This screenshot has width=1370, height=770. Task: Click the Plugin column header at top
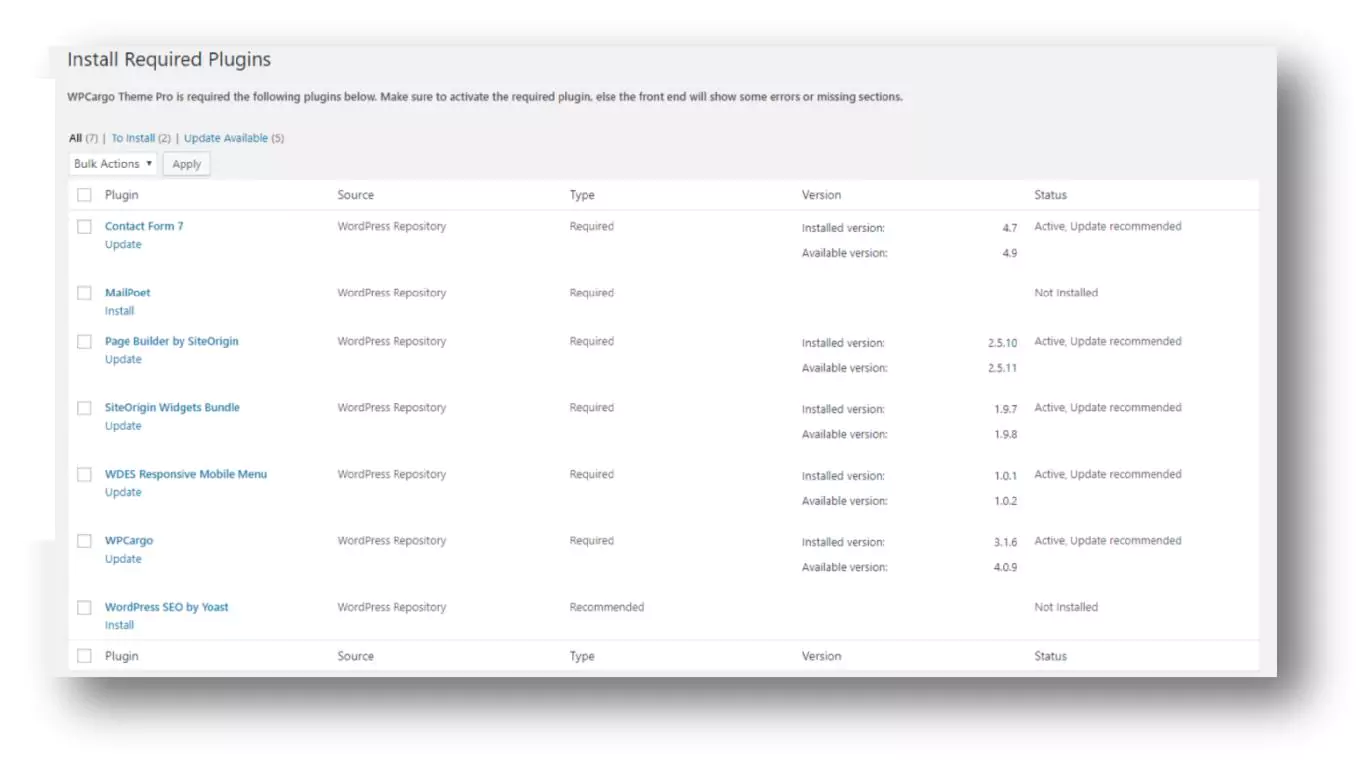pyautogui.click(x=122, y=195)
